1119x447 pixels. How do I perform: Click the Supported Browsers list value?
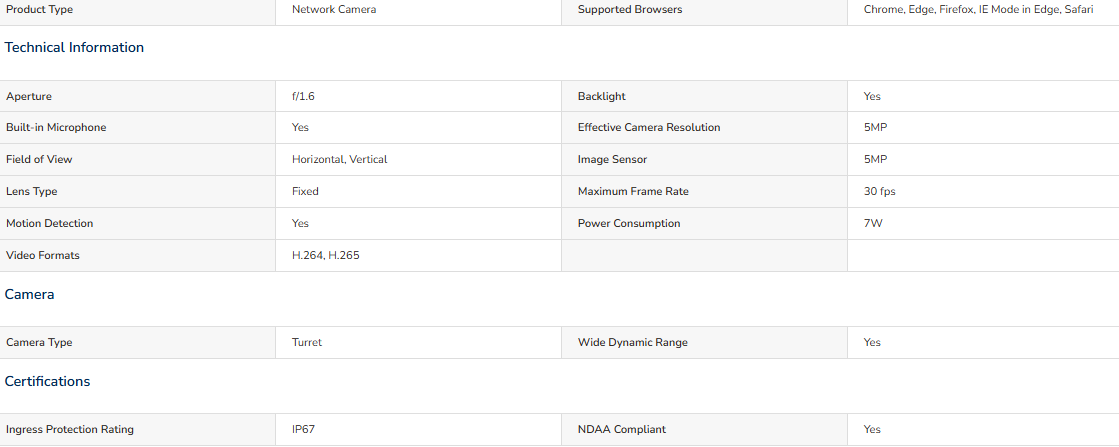coord(978,10)
